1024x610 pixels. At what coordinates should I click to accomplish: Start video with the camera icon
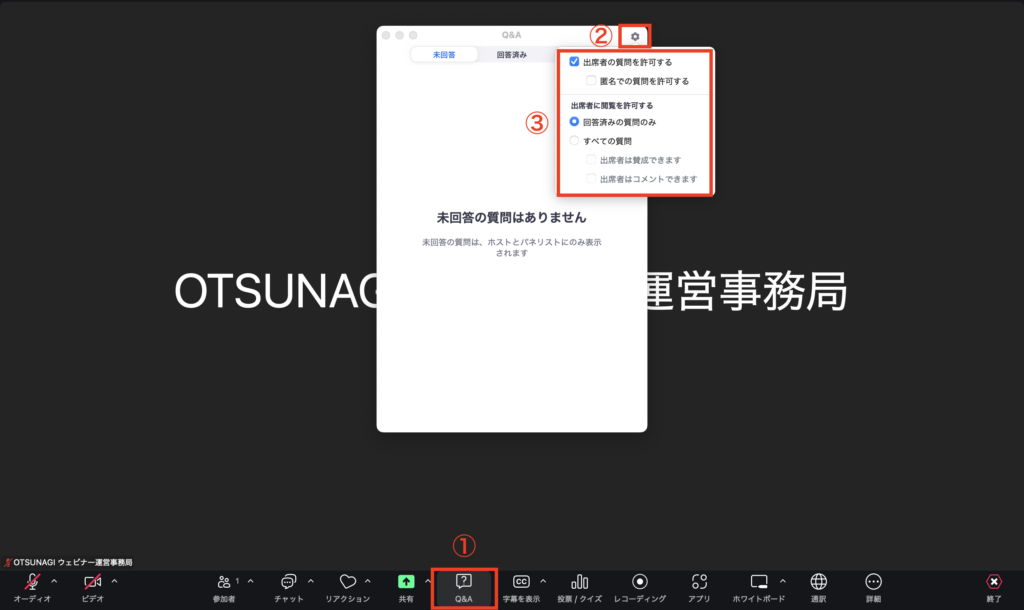click(x=92, y=582)
